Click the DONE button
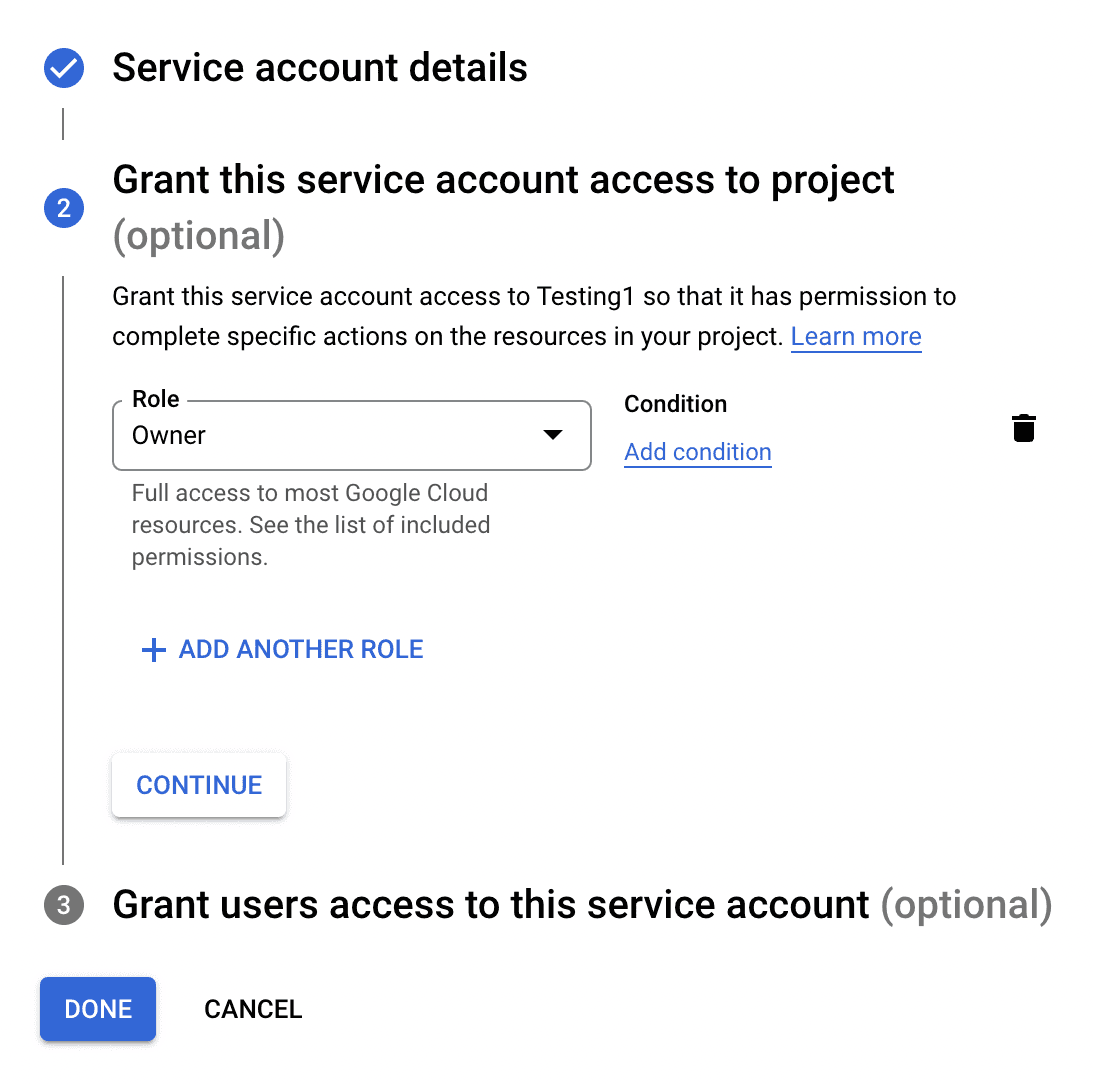The width and height of the screenshot is (1094, 1084). pos(98,1009)
